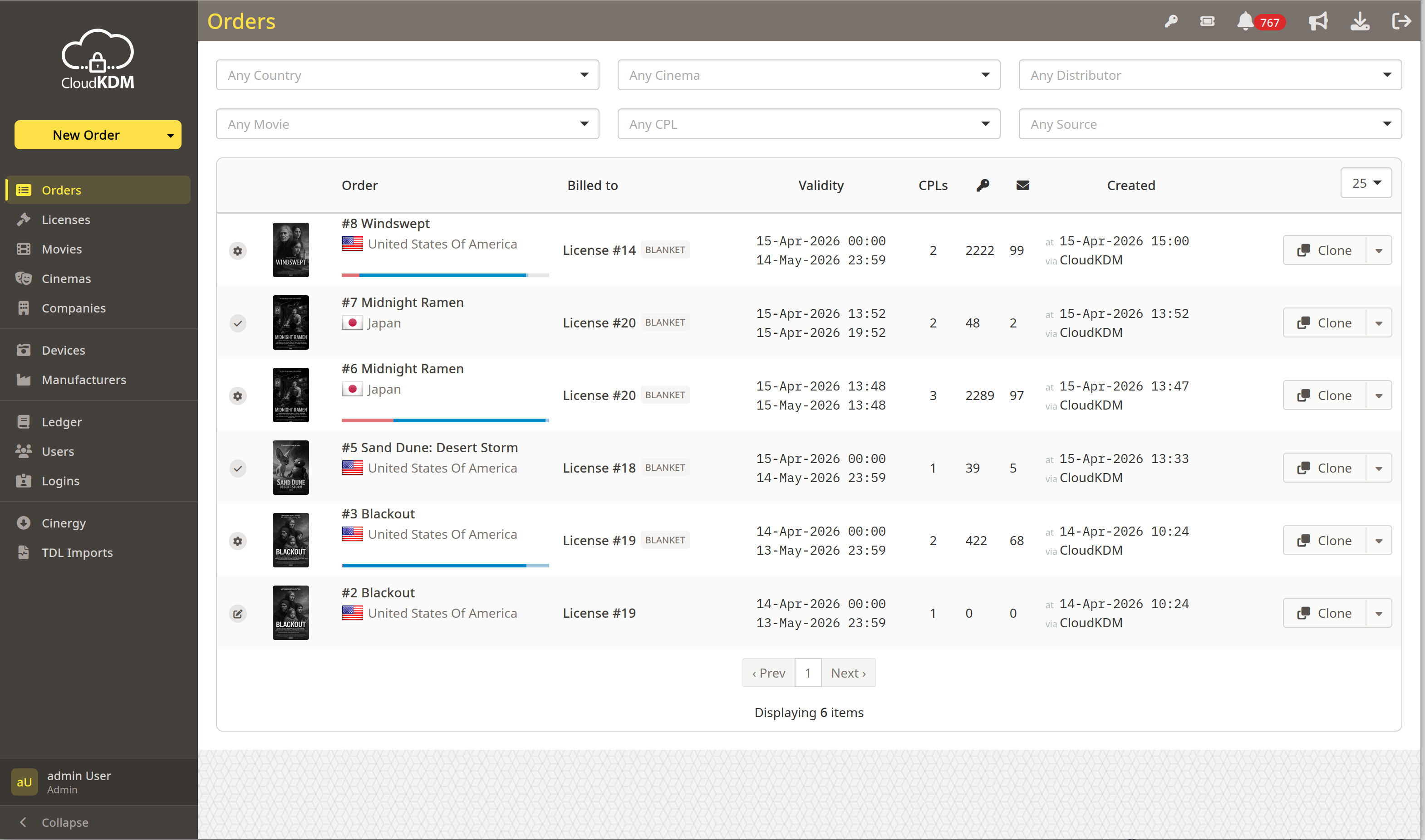Screen dimensions: 1425x840
Task: Click the edit draft icon for #2 Blackout
Action: pyautogui.click(x=238, y=613)
